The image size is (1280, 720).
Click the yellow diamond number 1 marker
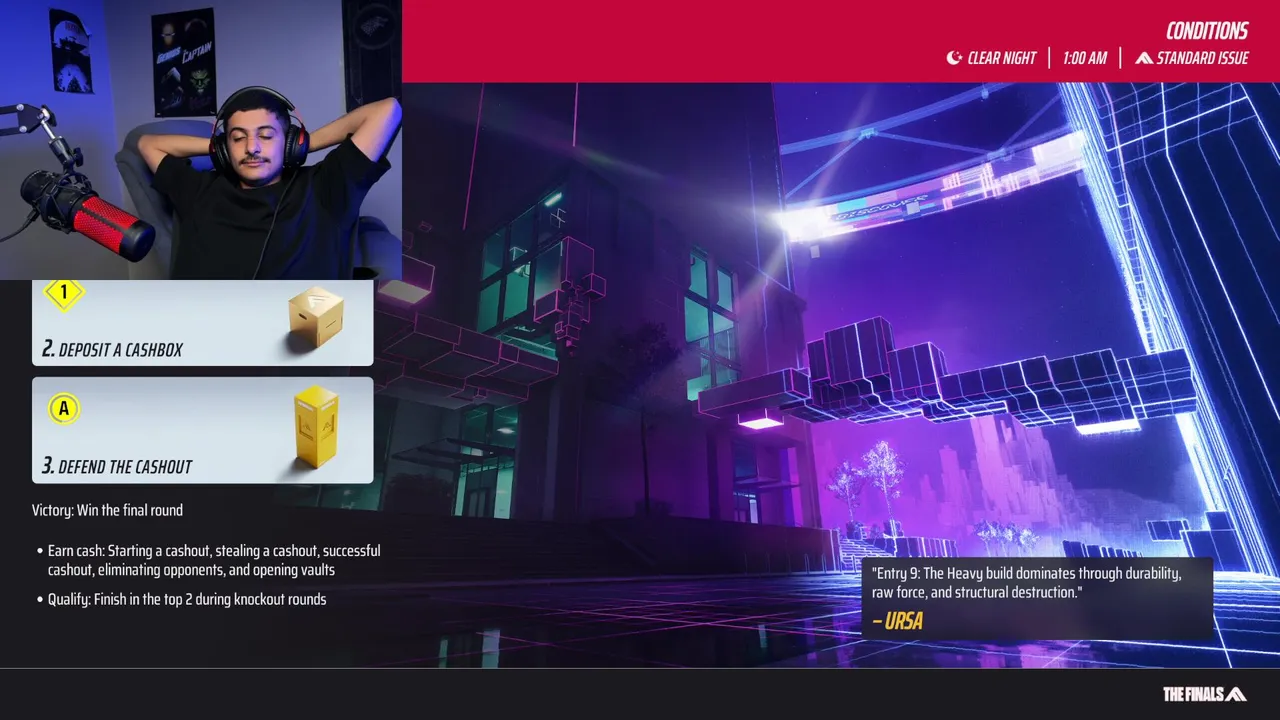[x=64, y=293]
